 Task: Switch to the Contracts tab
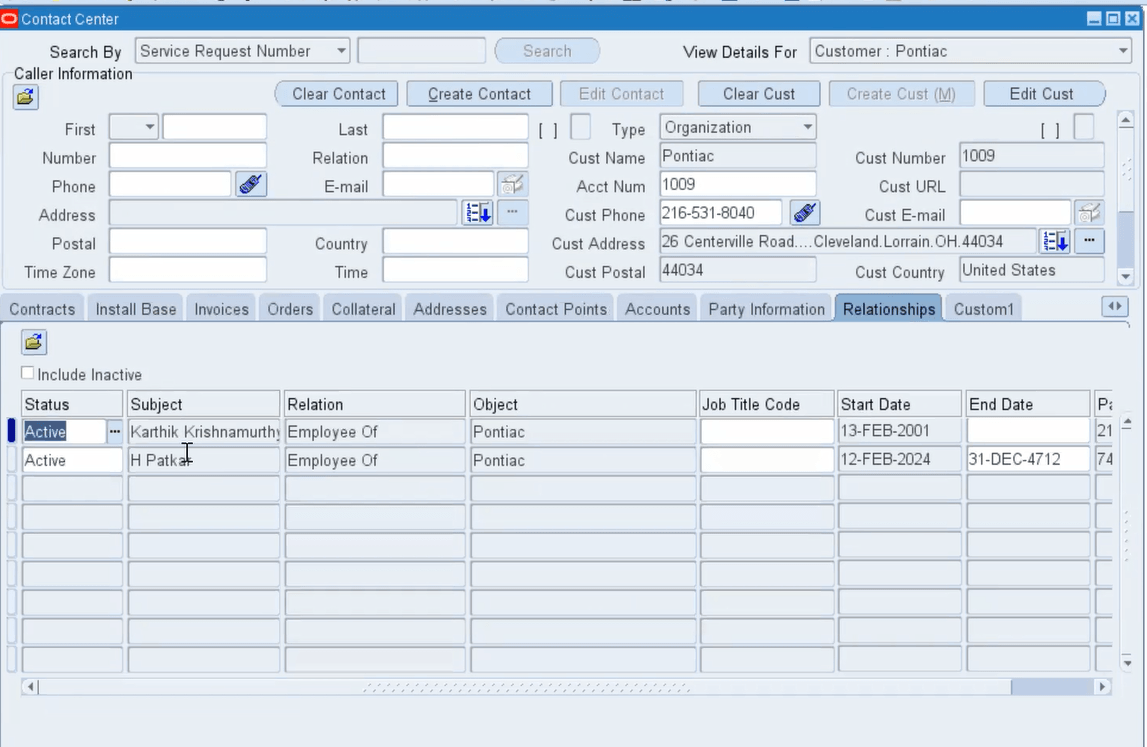[x=42, y=309]
